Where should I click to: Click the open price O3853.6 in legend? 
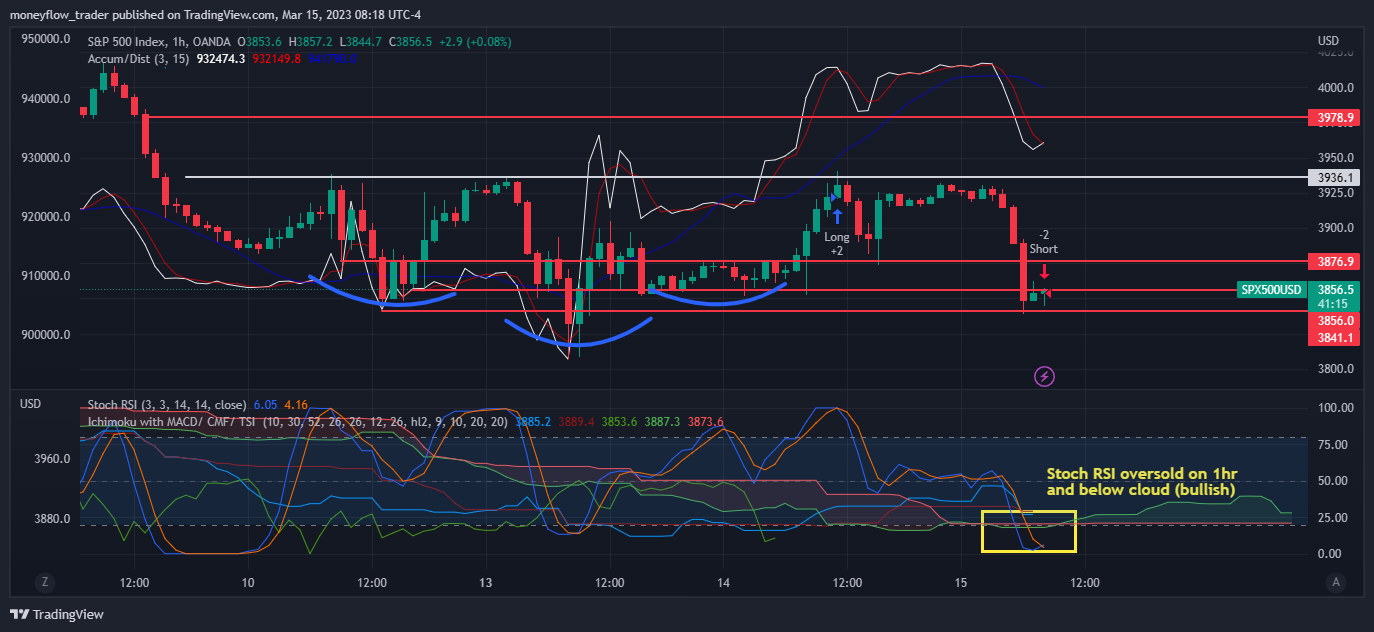click(x=259, y=42)
